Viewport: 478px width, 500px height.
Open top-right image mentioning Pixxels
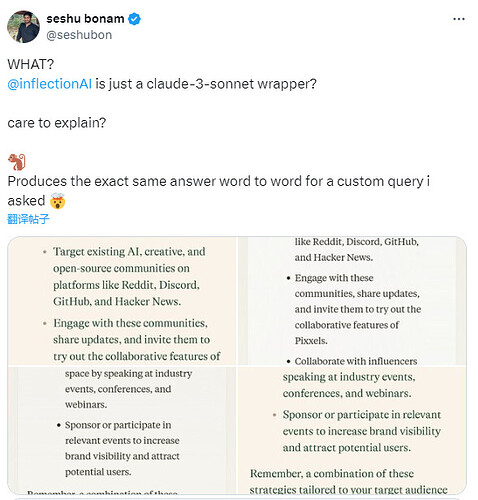click(x=352, y=301)
